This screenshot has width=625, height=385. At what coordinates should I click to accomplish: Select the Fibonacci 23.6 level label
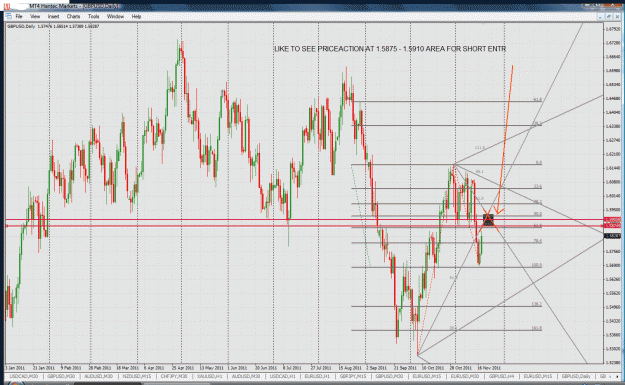coord(538,187)
